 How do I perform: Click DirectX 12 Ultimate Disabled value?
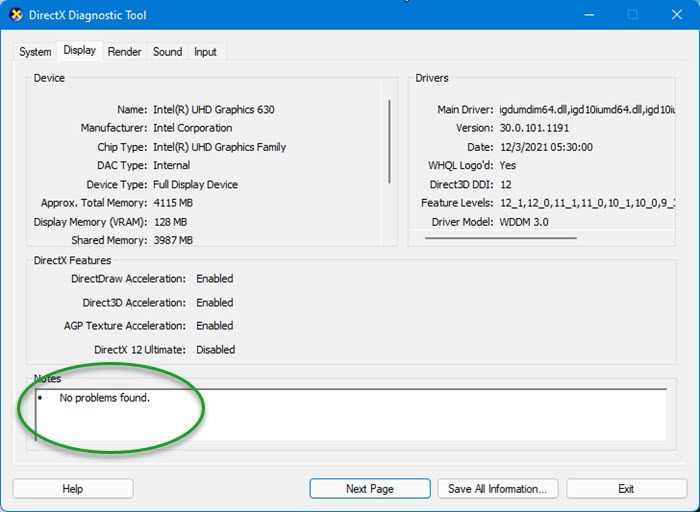(x=216, y=350)
